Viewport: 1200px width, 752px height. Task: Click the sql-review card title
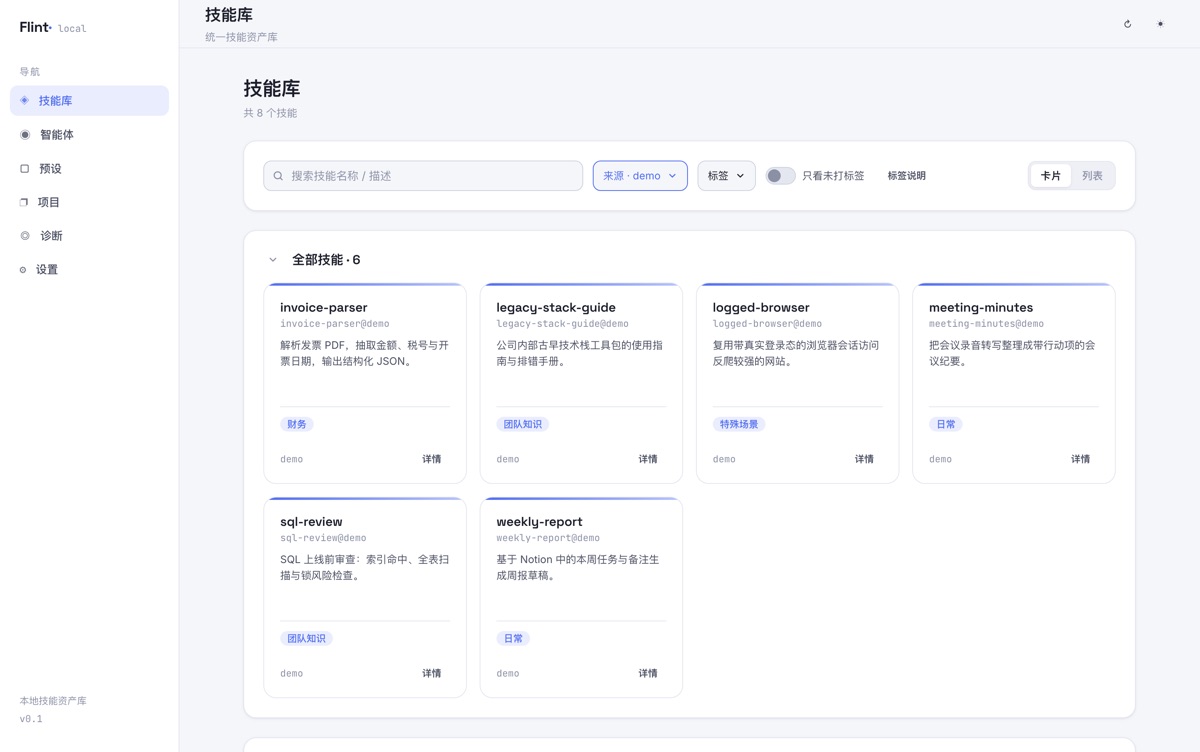(311, 521)
